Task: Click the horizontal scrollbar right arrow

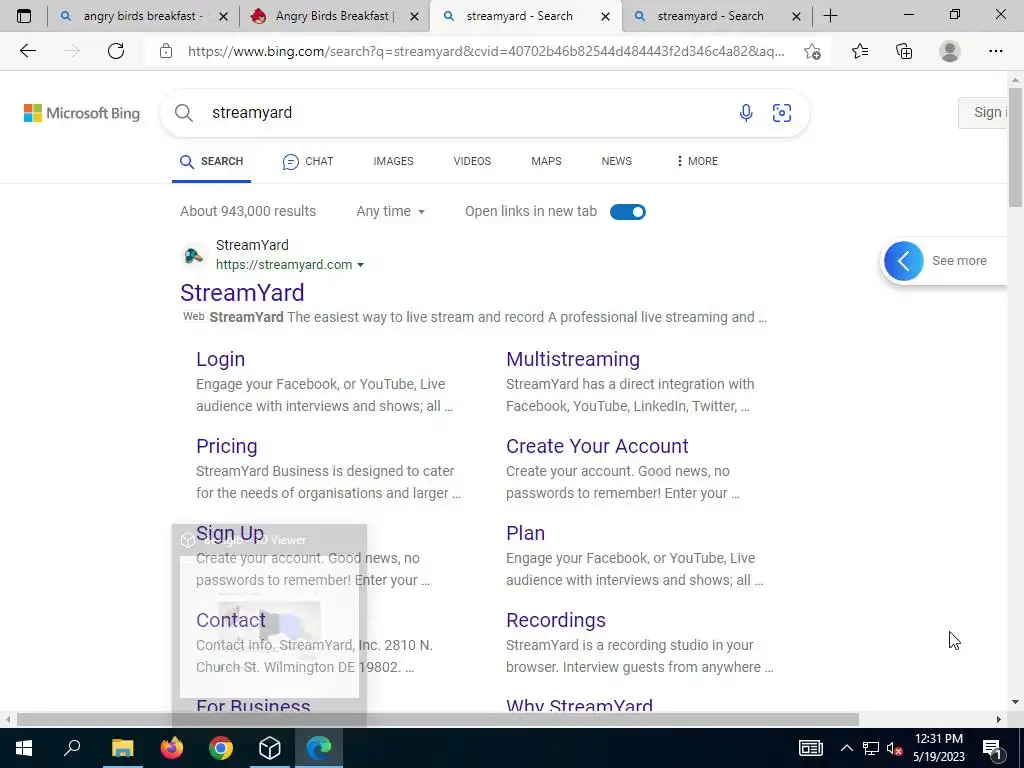Action: (999, 720)
